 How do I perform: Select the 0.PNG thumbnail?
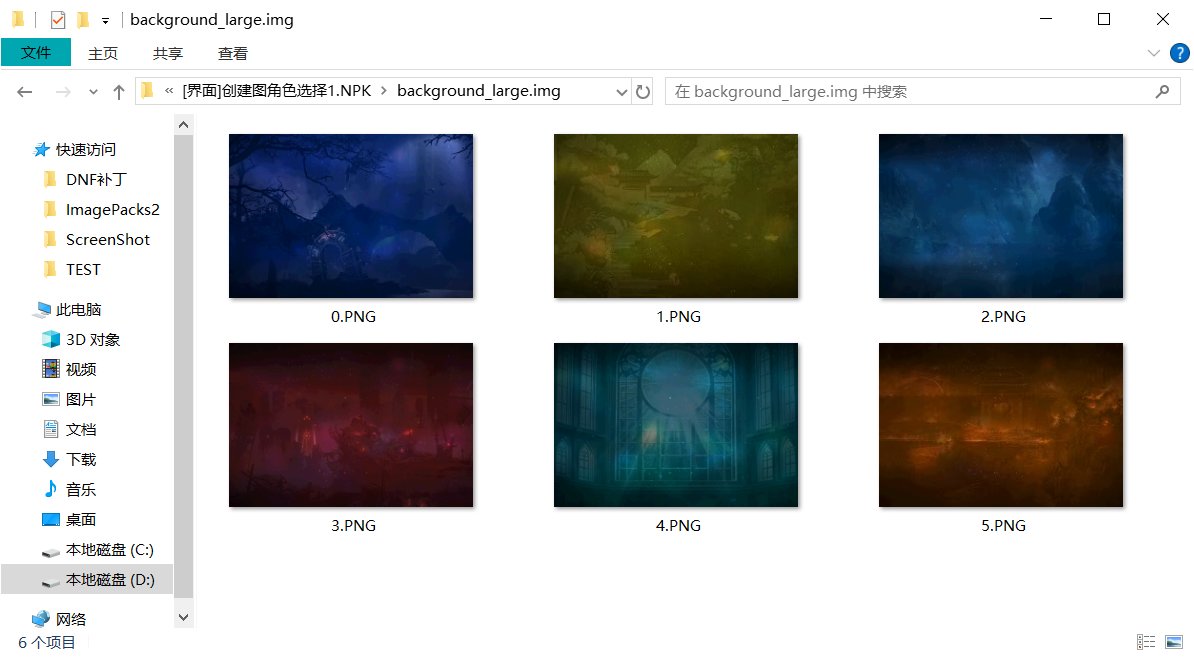(x=351, y=216)
